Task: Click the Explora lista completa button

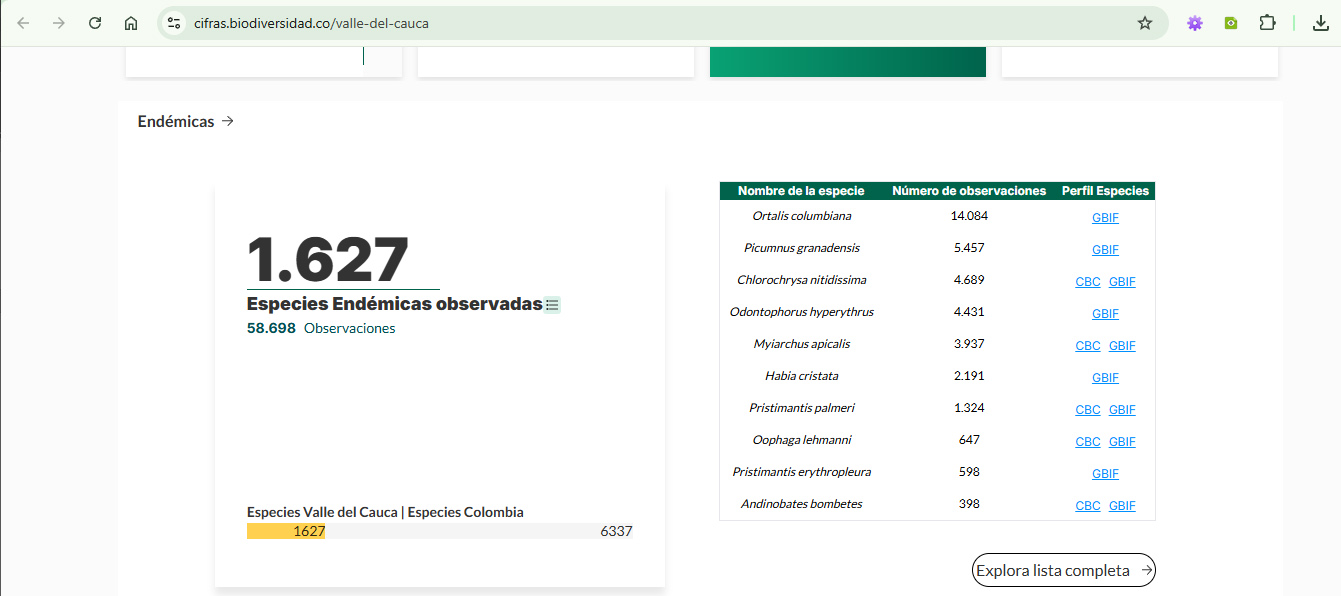Action: [1064, 570]
